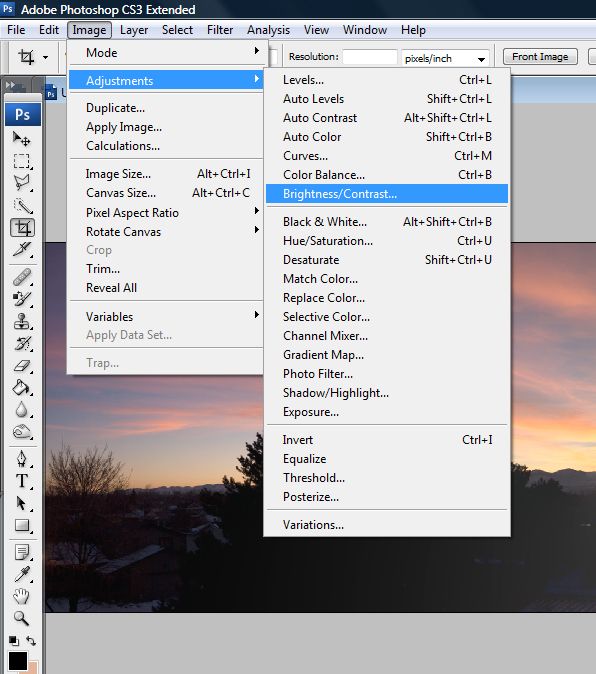The width and height of the screenshot is (596, 674).
Task: Open the Filter menu
Action: [x=220, y=30]
